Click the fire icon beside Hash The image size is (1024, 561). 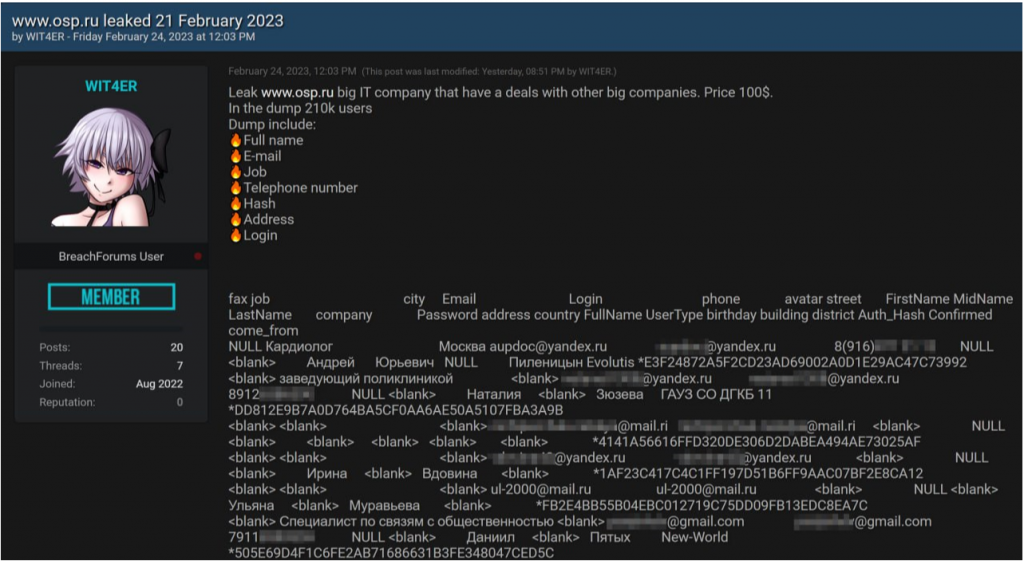click(x=235, y=204)
